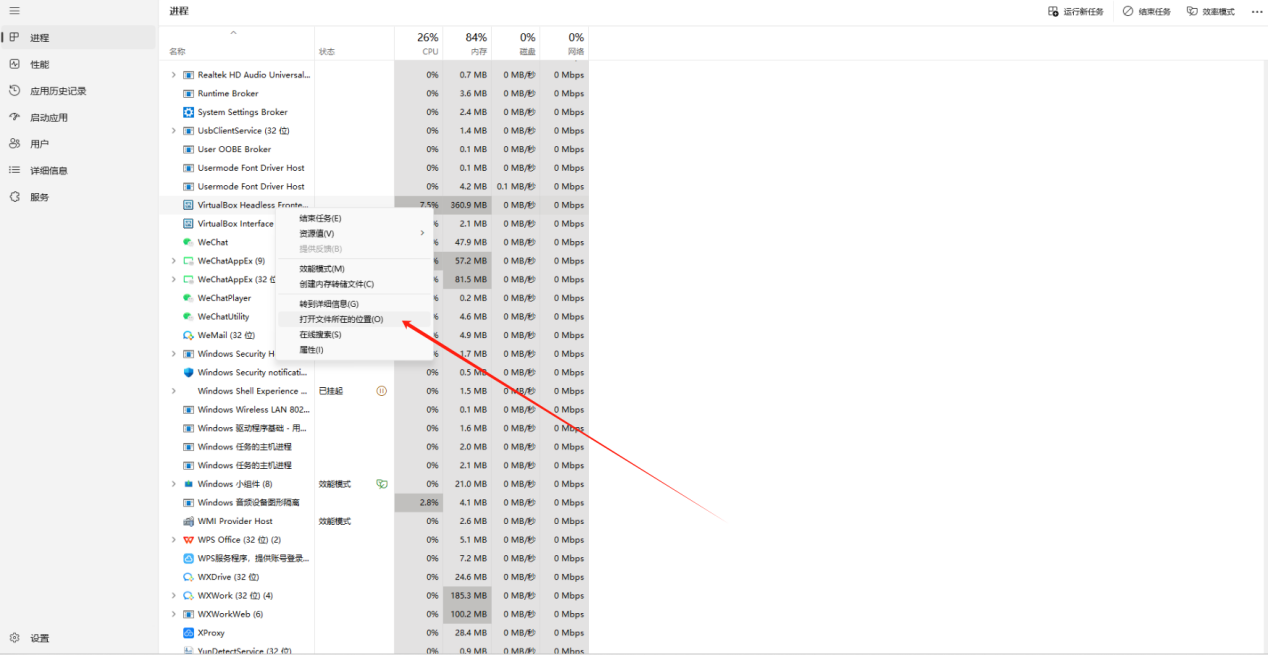Image resolution: width=1268 pixels, height=655 pixels.
Task: Click the WPS服务程序 cloud icon
Action: pyautogui.click(x=188, y=558)
